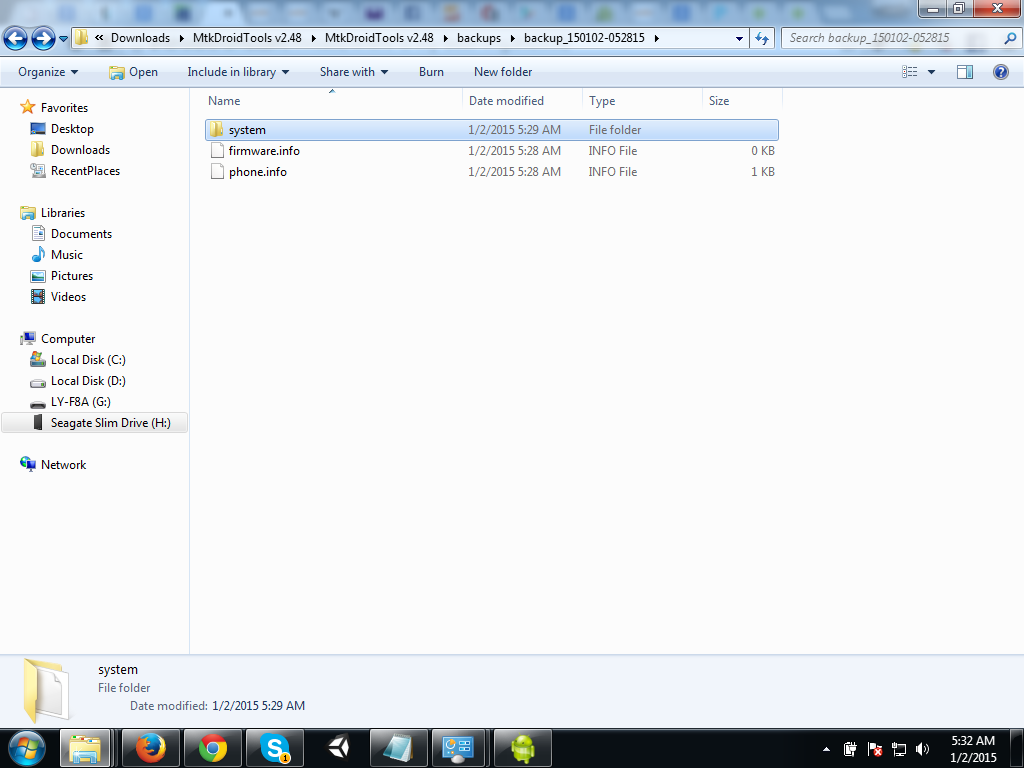Expand the Share with dropdown
Screen dimensions: 1024x768
tap(354, 72)
